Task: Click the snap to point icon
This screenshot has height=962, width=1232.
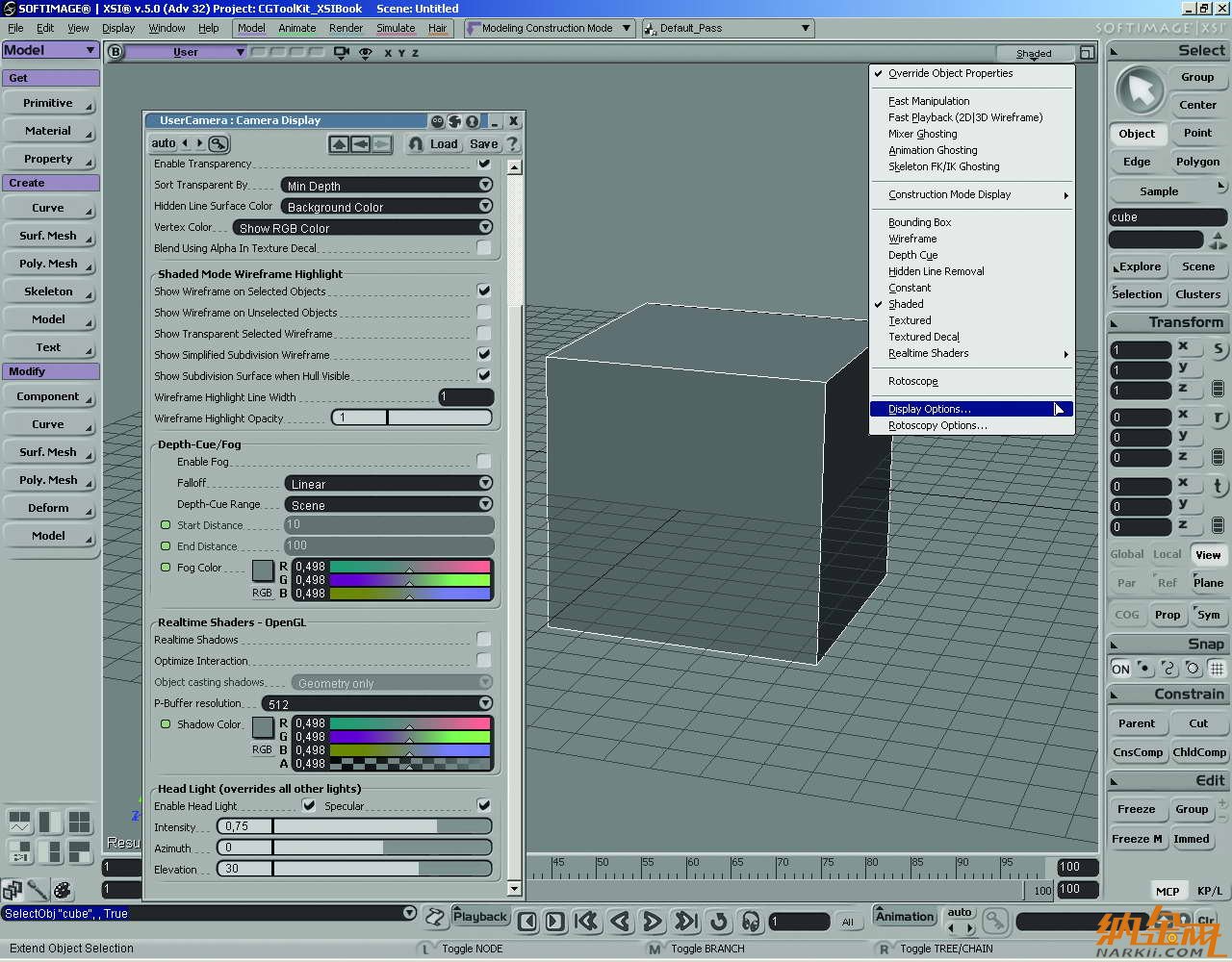Action: (1144, 669)
